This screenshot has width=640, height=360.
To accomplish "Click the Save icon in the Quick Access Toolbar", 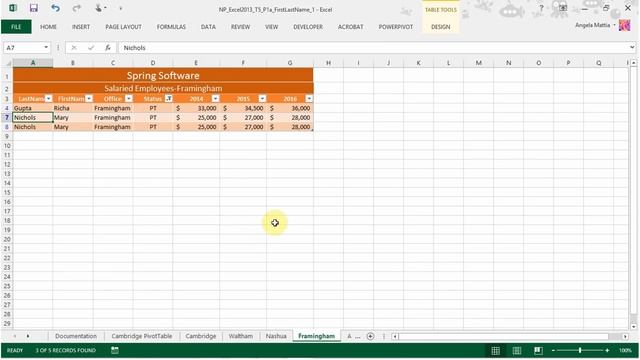I will click(x=34, y=8).
